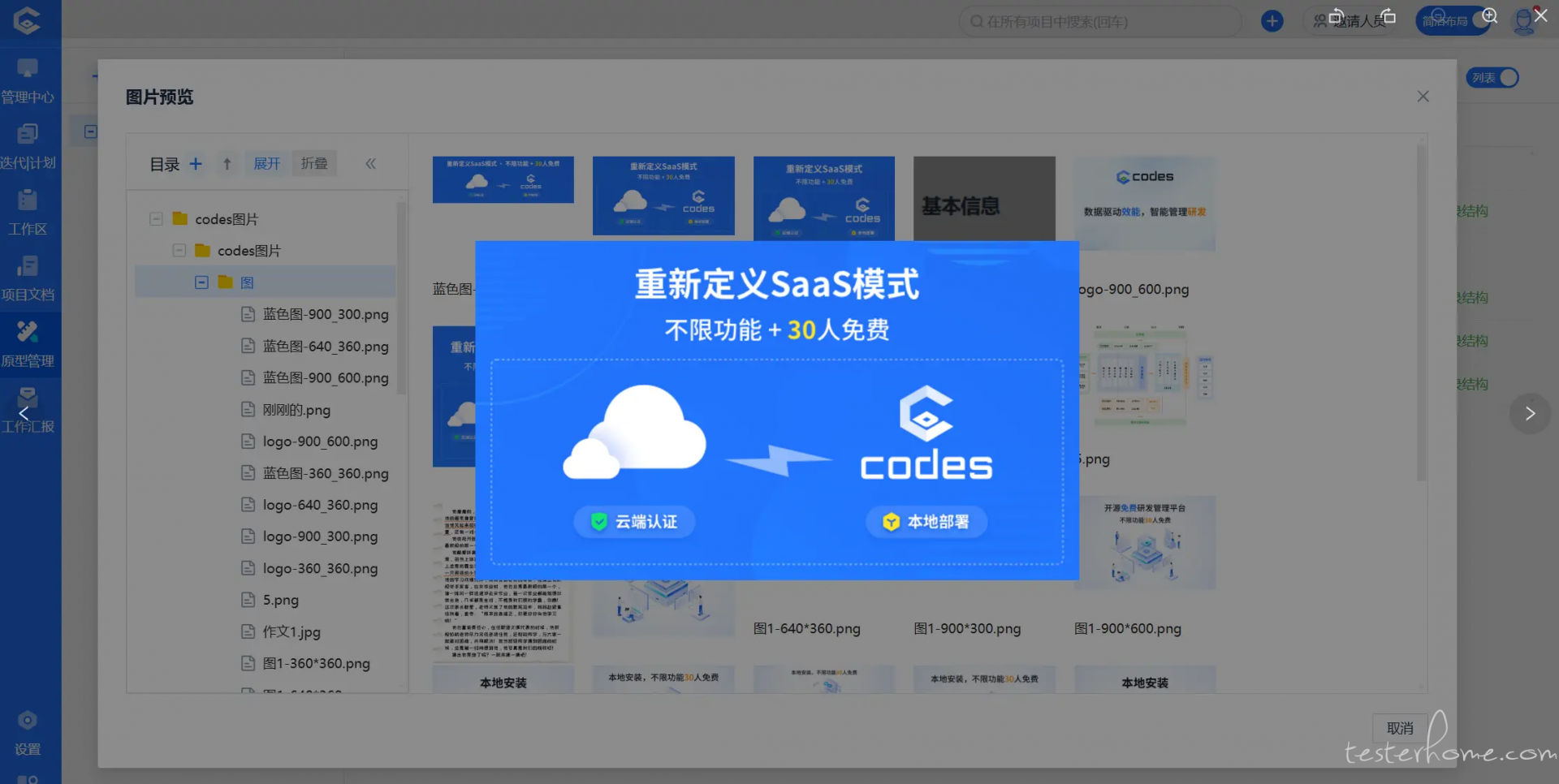1559x784 pixels.
Task: Collapse the nested codes图片 subfolder
Action: coord(179,251)
